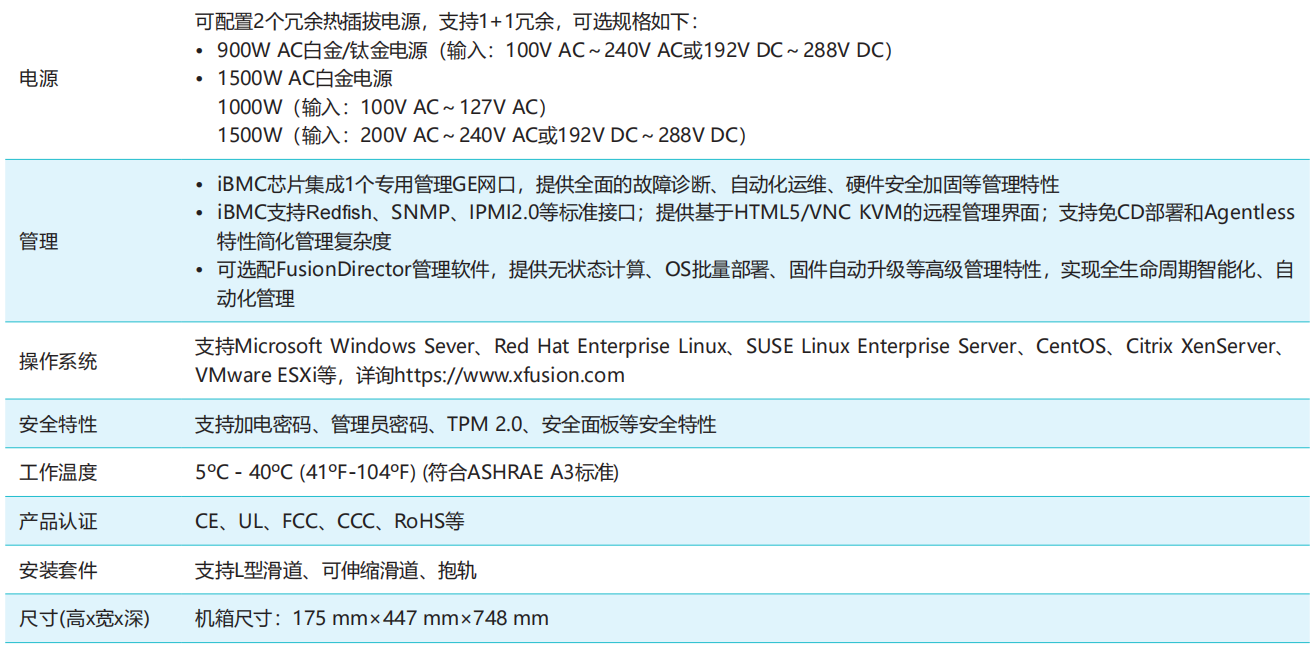The height and width of the screenshot is (648, 1316).
Task: Click the 电源 row label
Action: [39, 79]
